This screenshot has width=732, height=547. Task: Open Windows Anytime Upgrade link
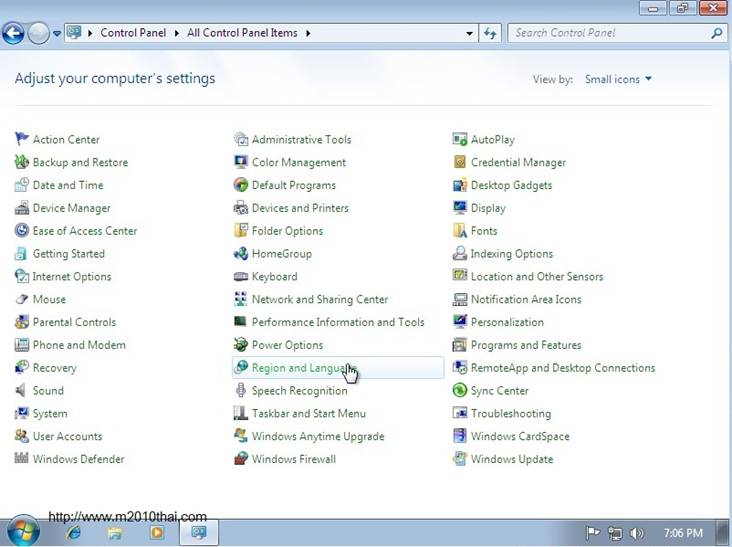click(318, 436)
